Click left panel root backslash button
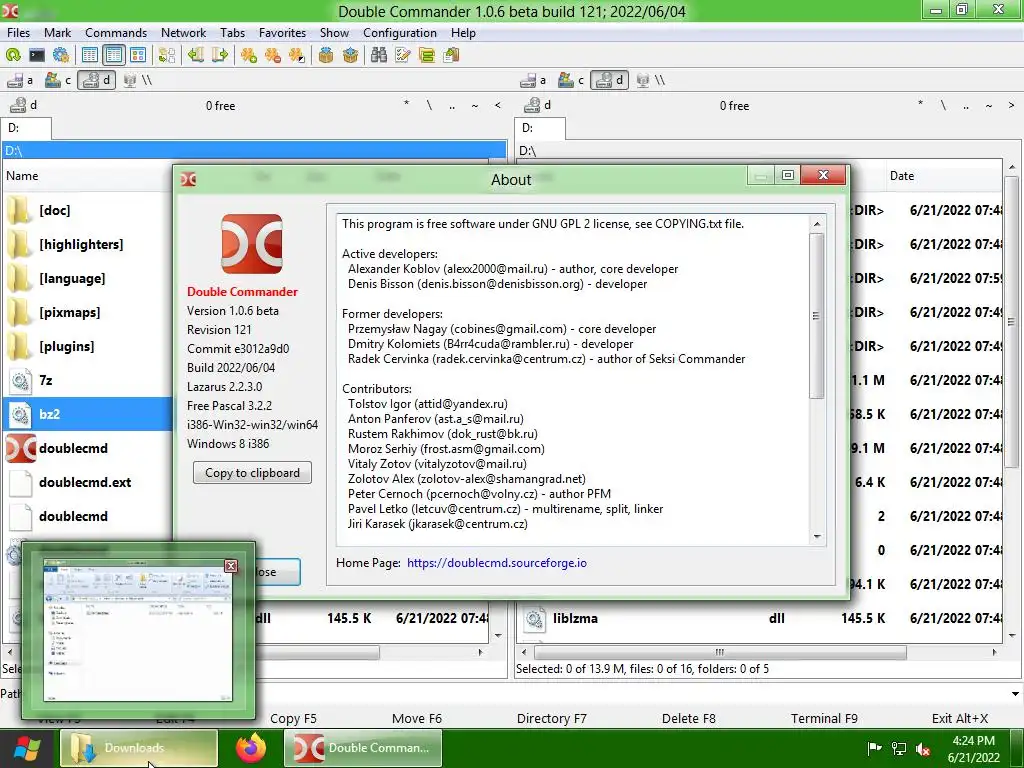The image size is (1024, 768). point(429,105)
